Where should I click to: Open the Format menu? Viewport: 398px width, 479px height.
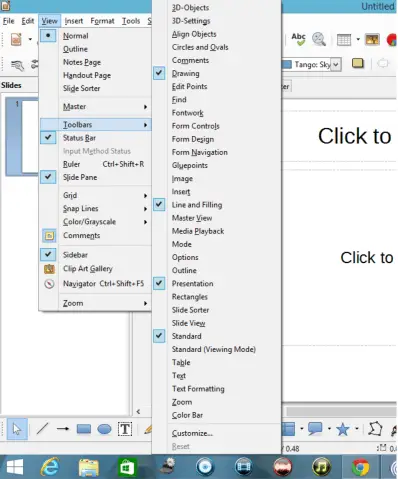point(102,21)
